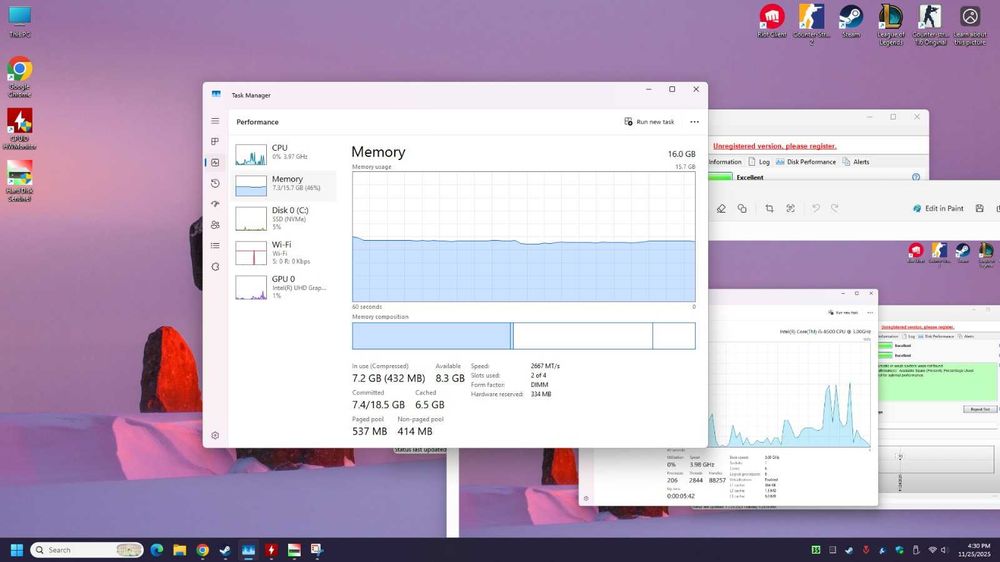
Task: Click Run new task button
Action: [649, 122]
